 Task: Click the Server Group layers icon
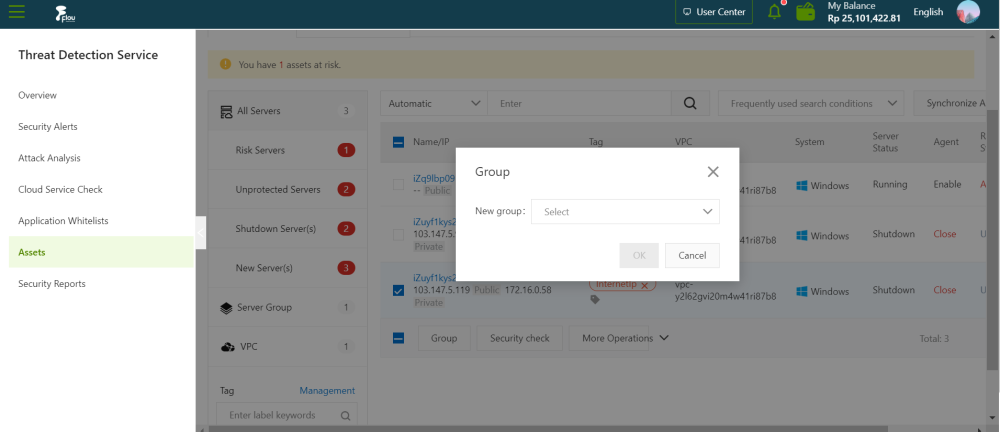pos(226,308)
